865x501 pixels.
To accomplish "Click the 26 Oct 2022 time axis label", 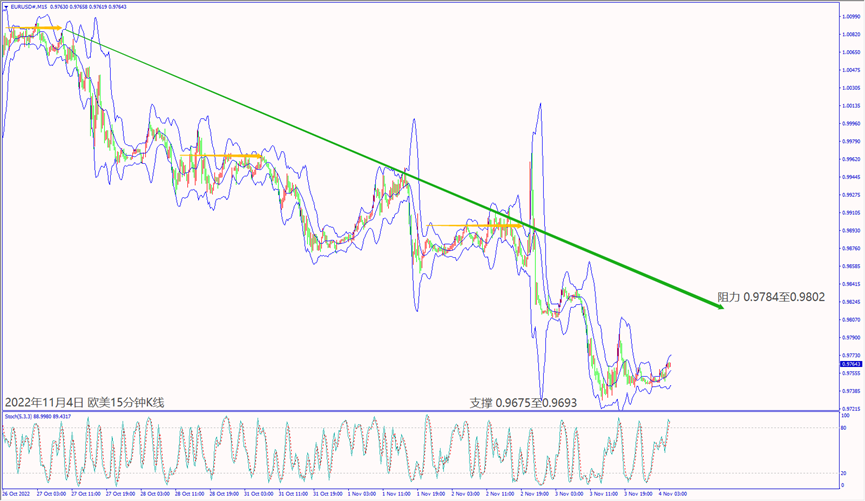I will [x=18, y=494].
